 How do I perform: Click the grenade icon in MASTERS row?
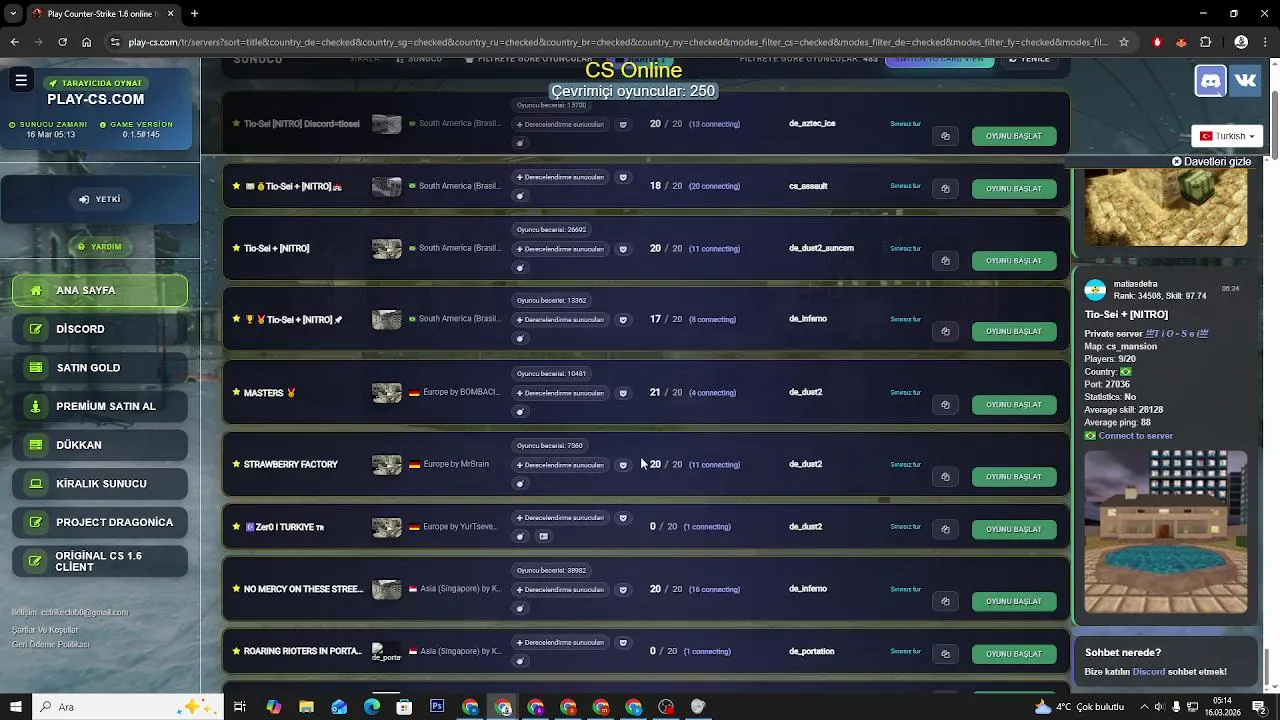[520, 411]
